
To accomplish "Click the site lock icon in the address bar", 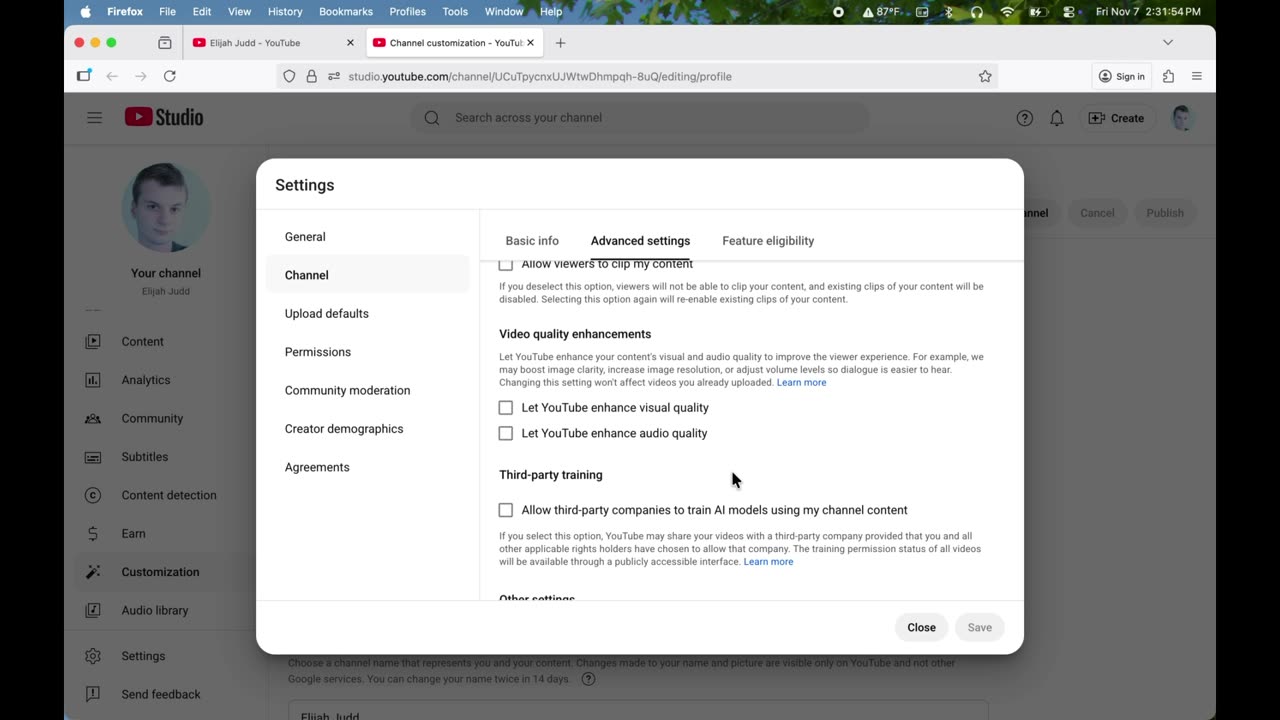I will coord(311,76).
